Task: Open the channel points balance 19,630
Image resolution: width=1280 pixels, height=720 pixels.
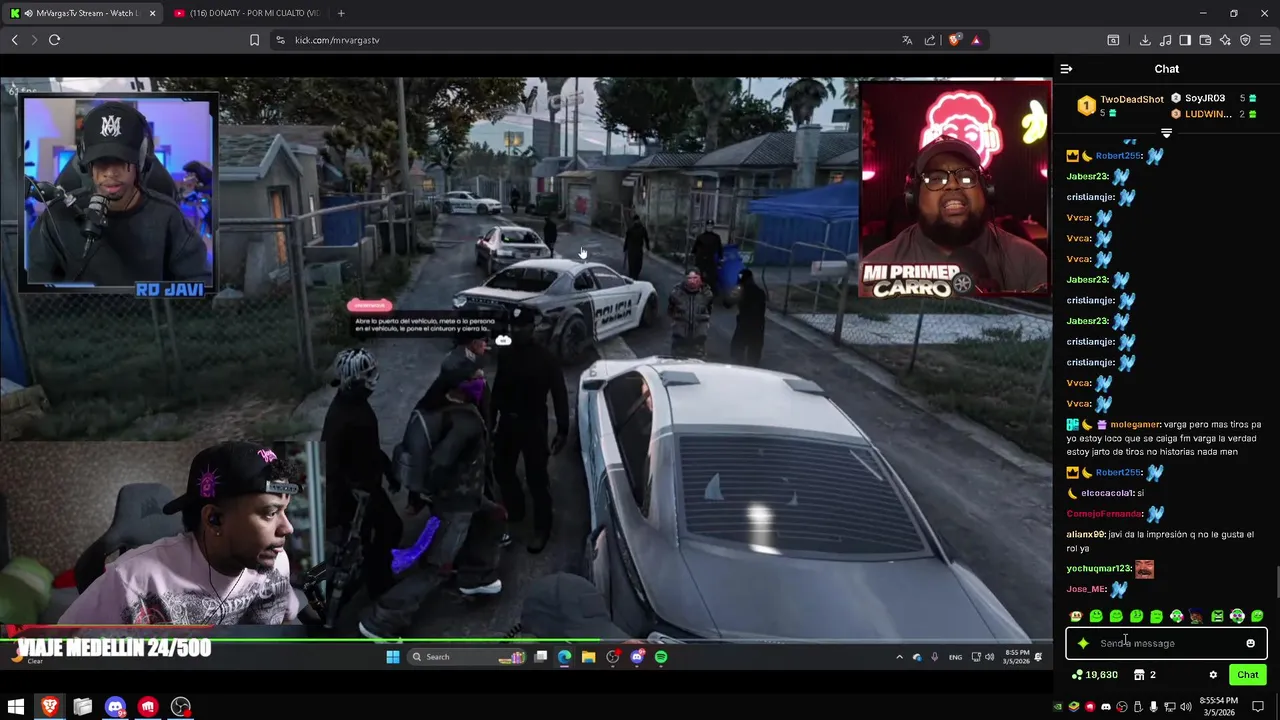Action: 1095,675
